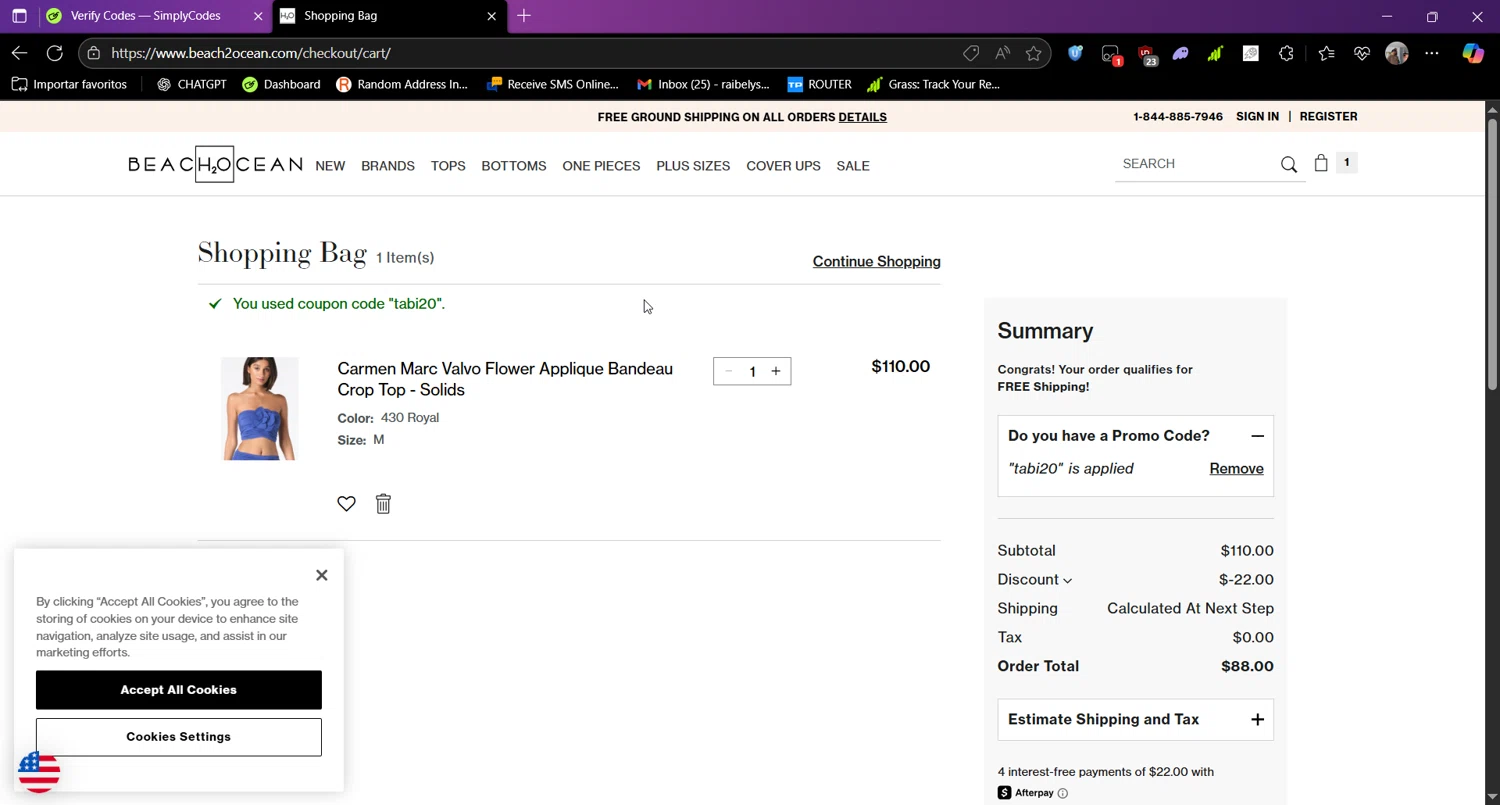The width and height of the screenshot is (1500, 805).
Task: Click the address bar URL
Action: 251,53
